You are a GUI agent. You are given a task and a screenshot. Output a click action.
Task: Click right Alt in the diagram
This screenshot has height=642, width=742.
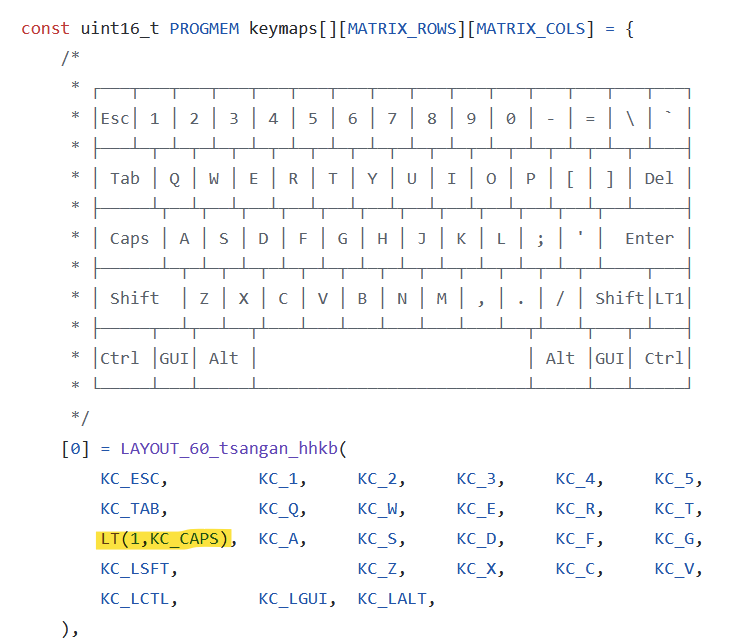(x=560, y=359)
